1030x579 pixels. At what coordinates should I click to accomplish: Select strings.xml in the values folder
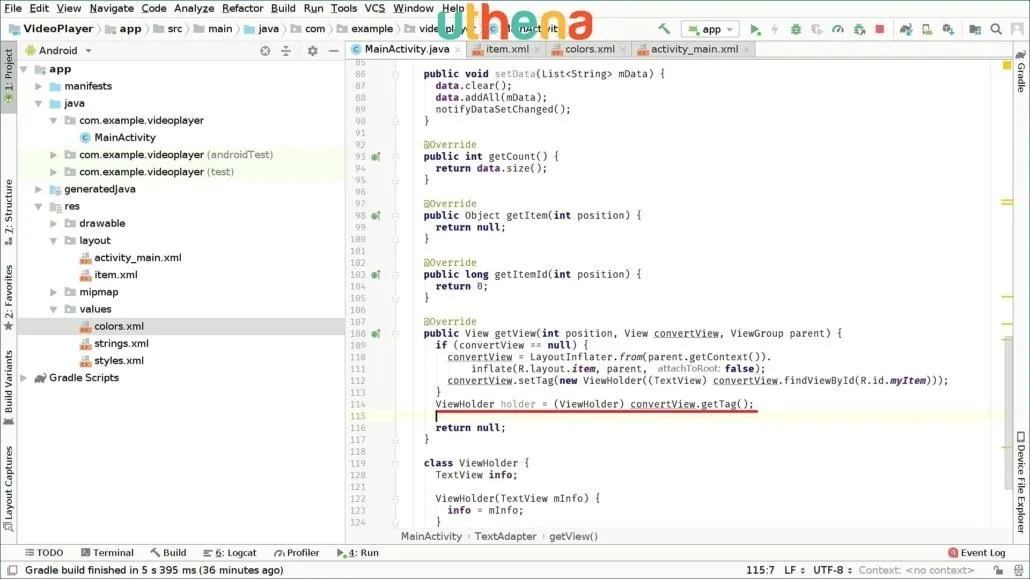[x=121, y=343]
